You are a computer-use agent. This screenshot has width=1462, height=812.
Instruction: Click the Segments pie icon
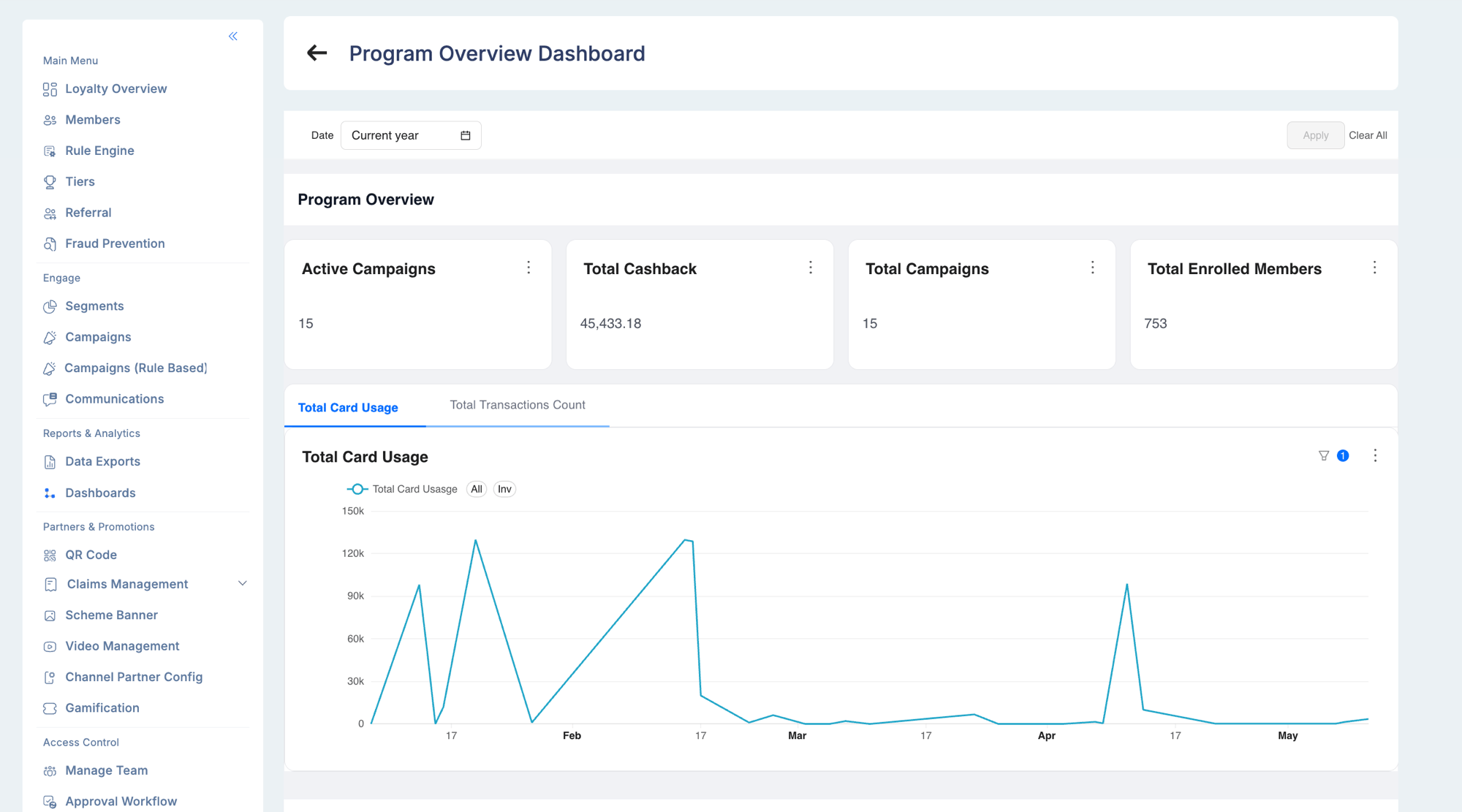tap(50, 307)
